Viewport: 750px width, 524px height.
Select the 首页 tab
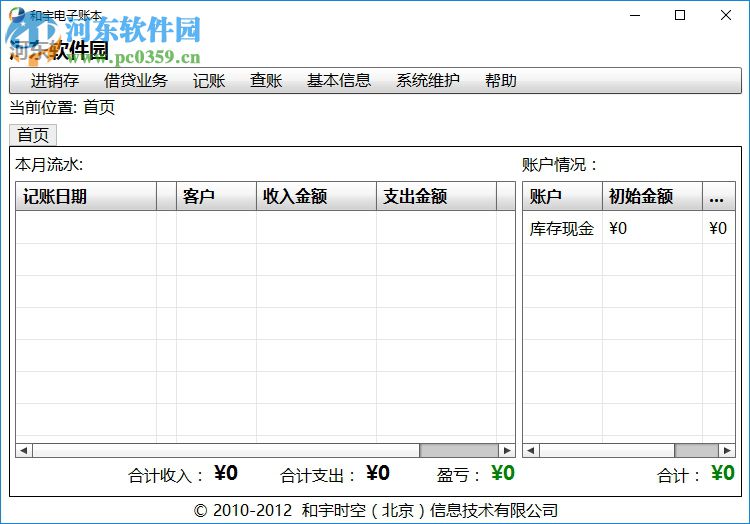click(x=33, y=135)
